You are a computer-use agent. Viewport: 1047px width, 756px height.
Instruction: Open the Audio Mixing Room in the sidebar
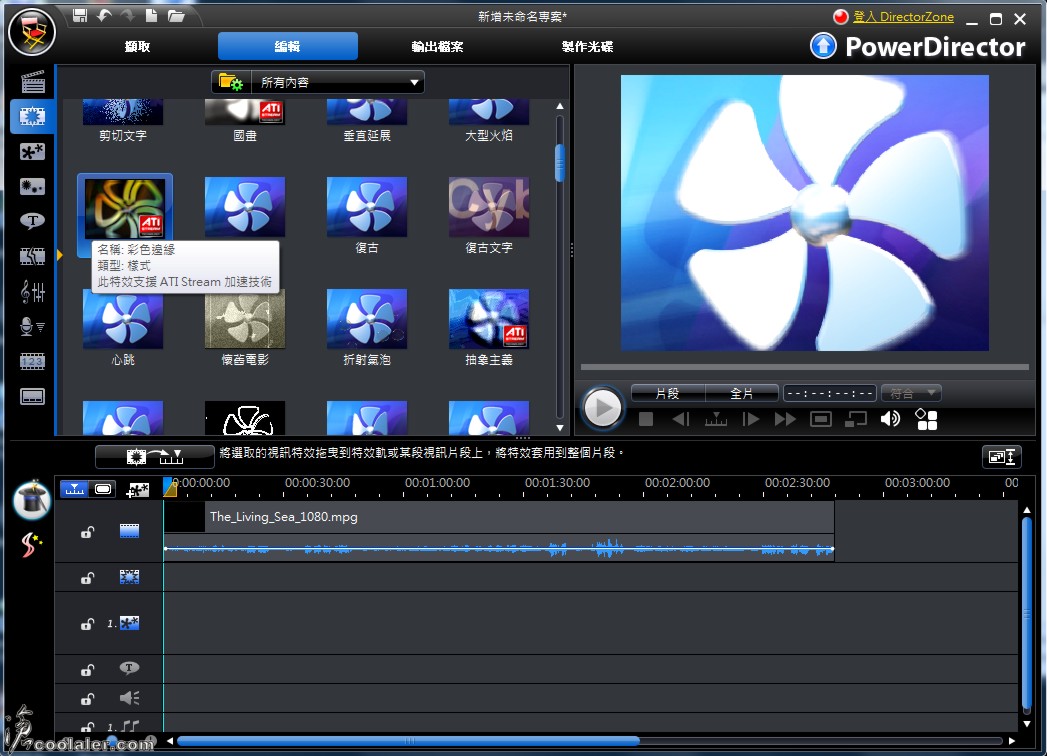pyautogui.click(x=32, y=291)
